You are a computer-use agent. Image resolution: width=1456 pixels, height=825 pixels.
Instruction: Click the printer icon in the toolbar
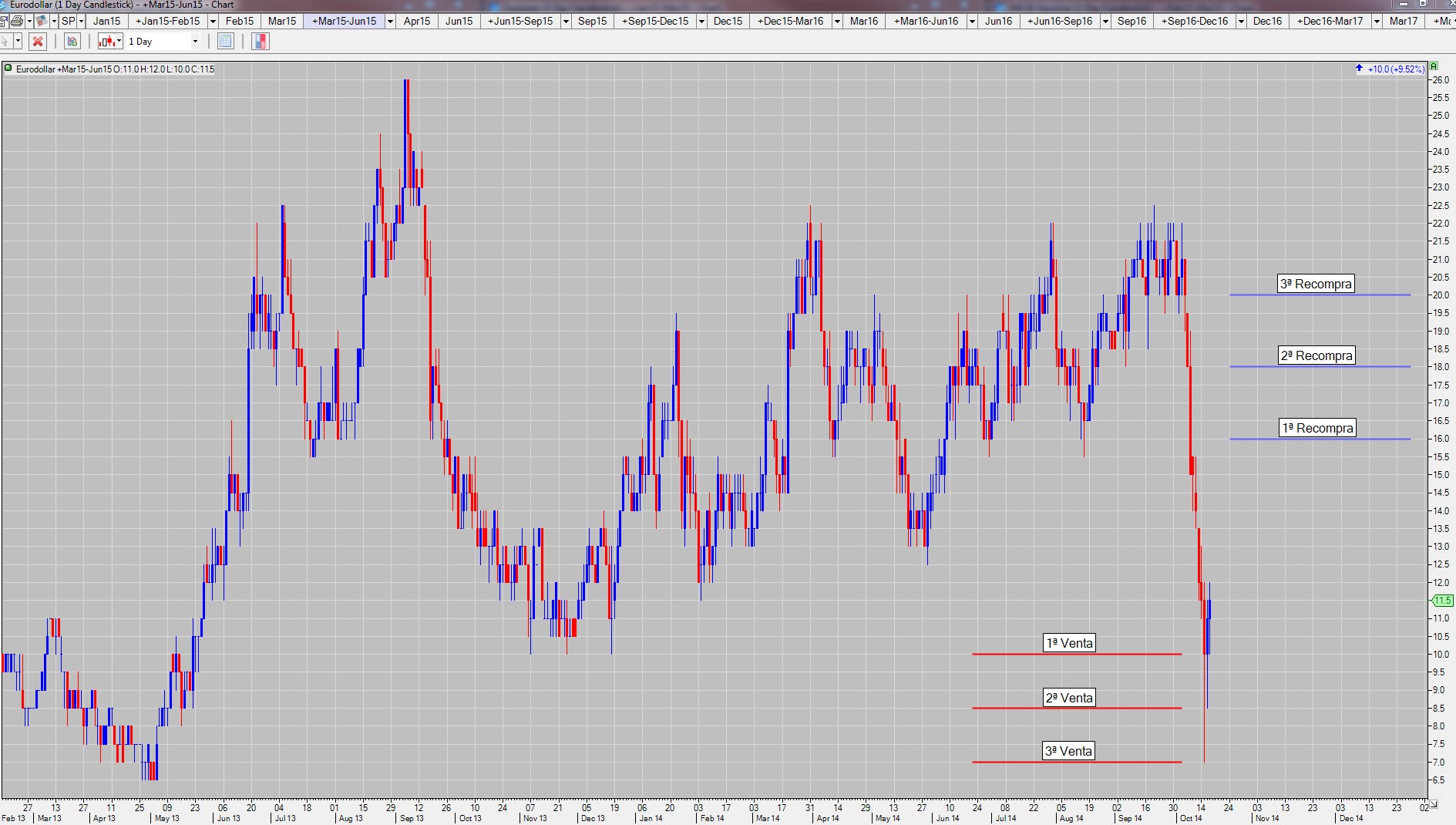pyautogui.click(x=17, y=21)
